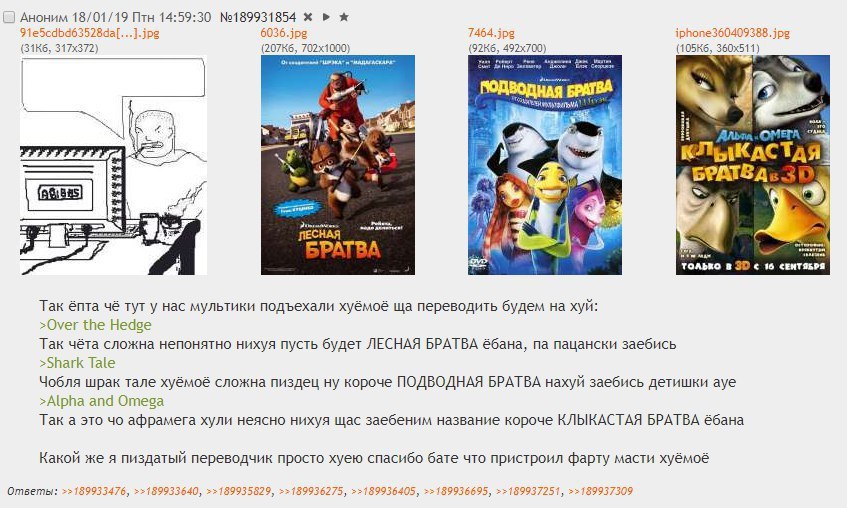Open file link 7464.jpg
The width and height of the screenshot is (847, 508).
(491, 33)
